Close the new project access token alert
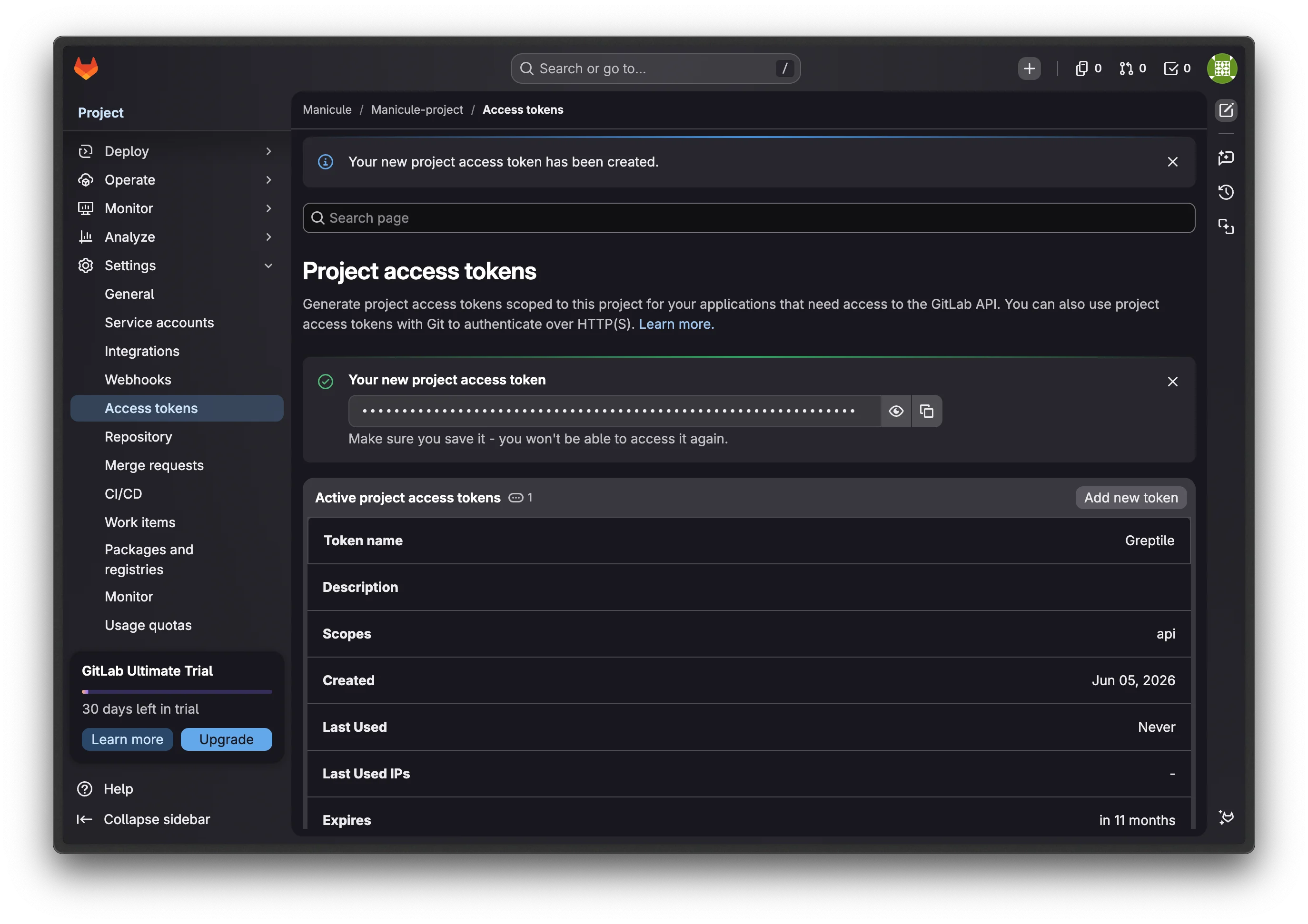This screenshot has width=1308, height=924. pyautogui.click(x=1172, y=382)
